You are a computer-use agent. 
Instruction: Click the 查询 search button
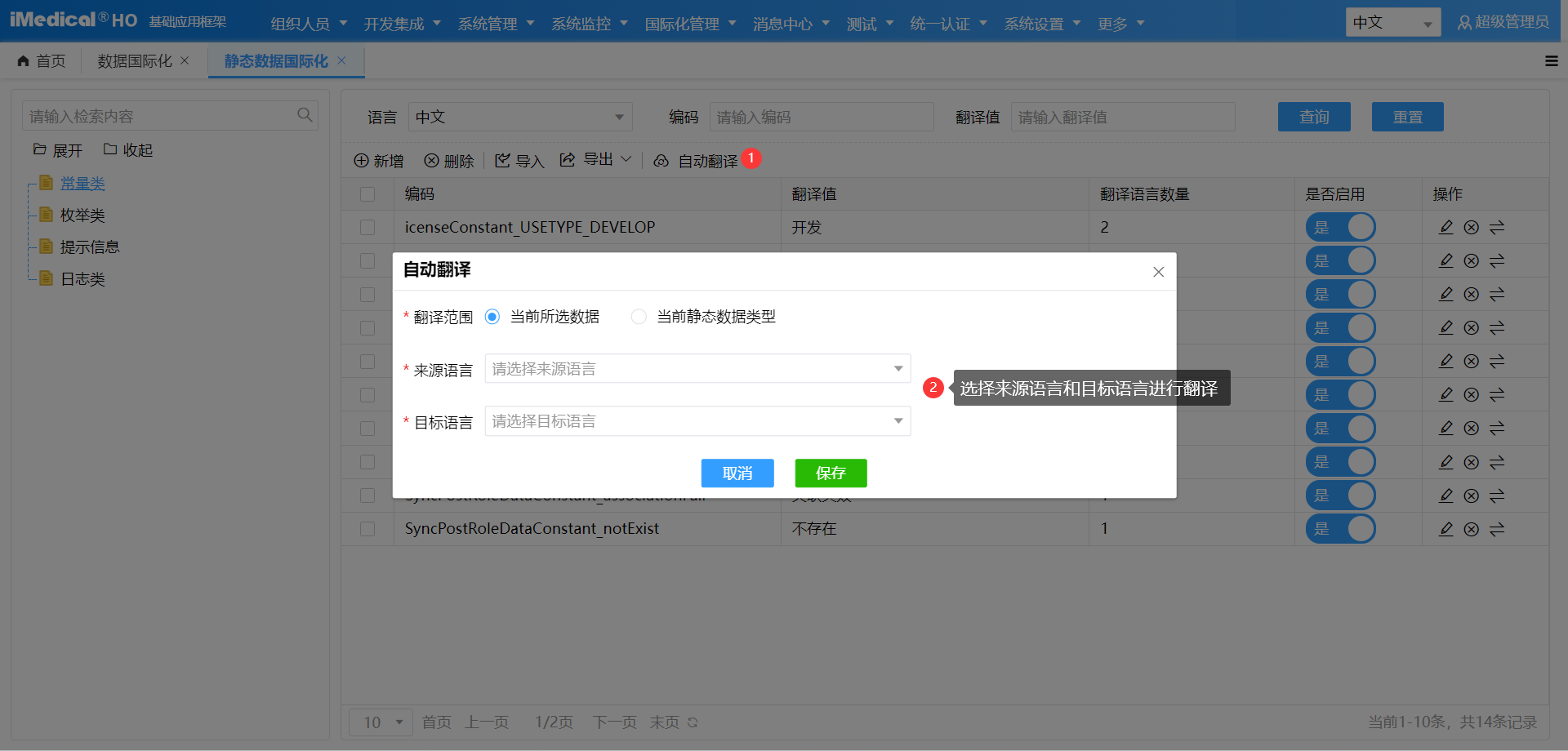(1314, 117)
